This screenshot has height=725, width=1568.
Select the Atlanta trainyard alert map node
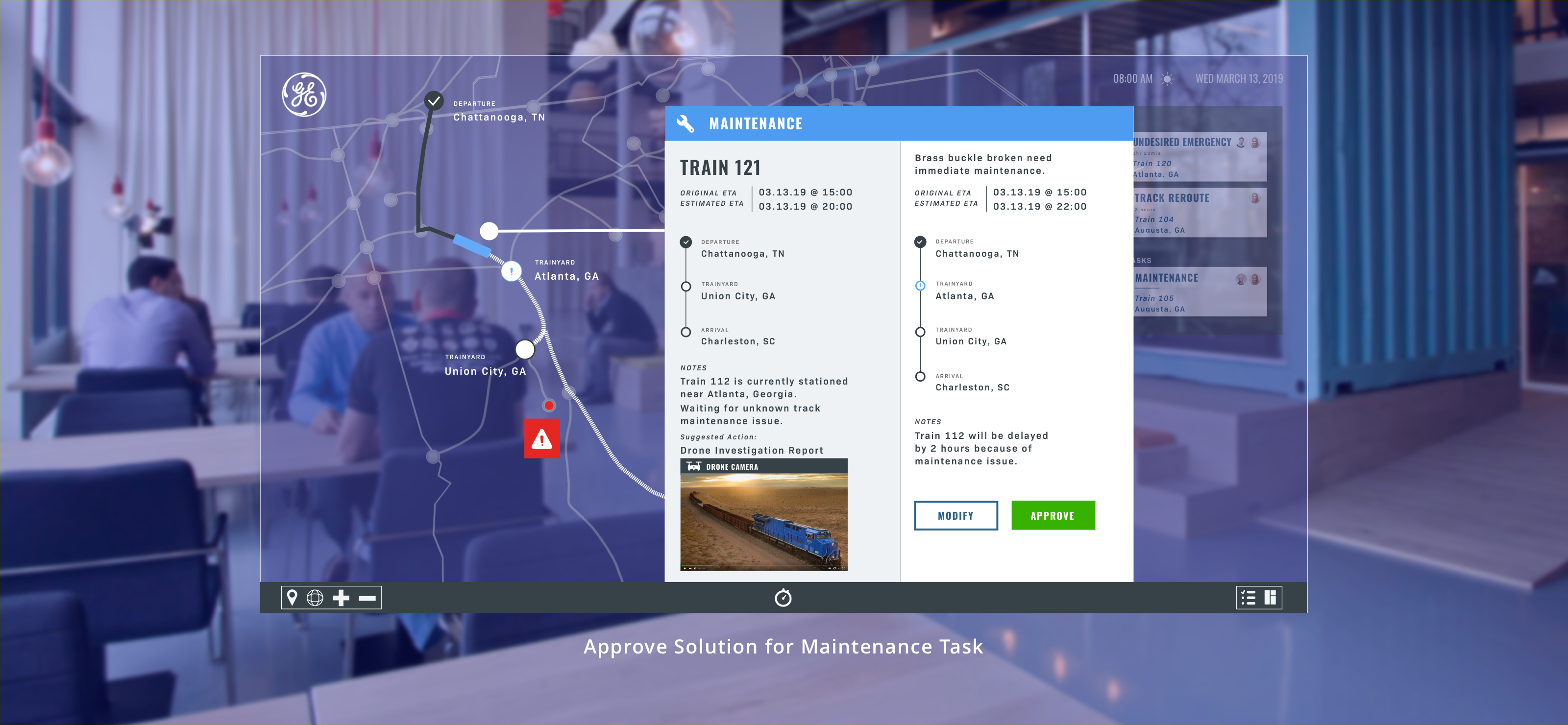511,271
